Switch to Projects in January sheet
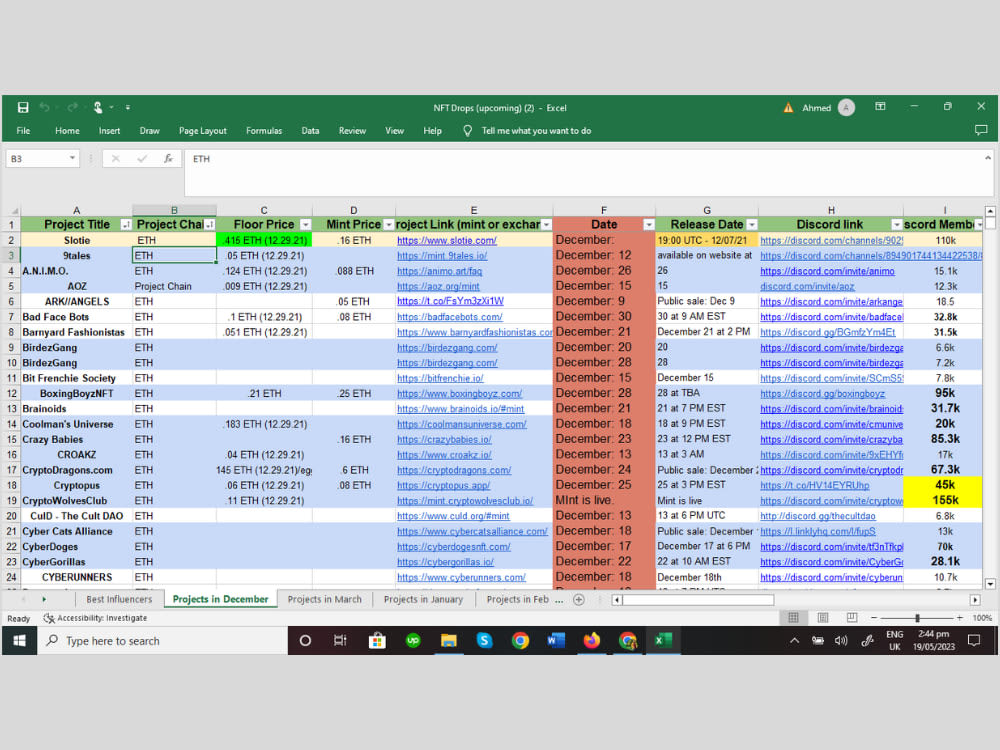1000x750 pixels. click(423, 599)
